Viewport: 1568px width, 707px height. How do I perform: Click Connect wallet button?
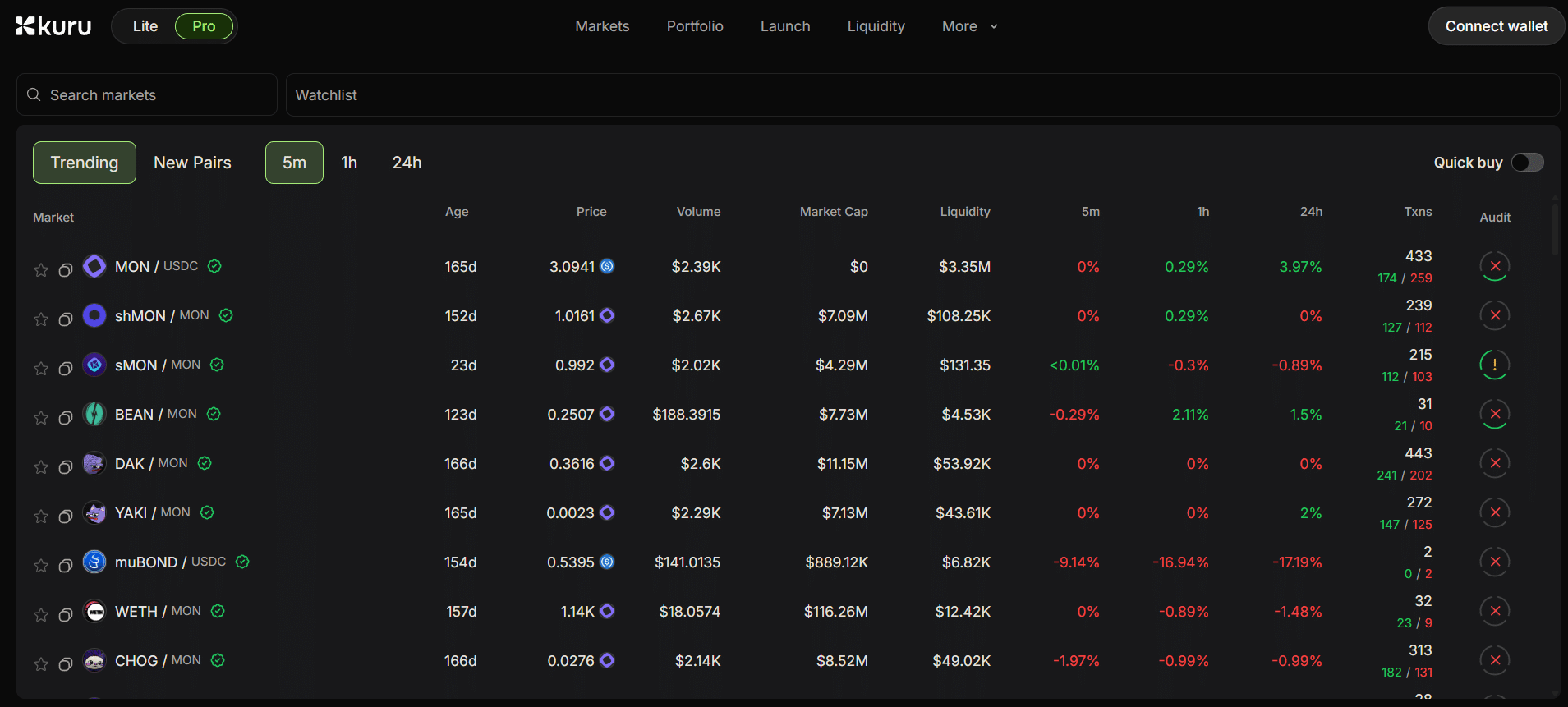pyautogui.click(x=1497, y=26)
